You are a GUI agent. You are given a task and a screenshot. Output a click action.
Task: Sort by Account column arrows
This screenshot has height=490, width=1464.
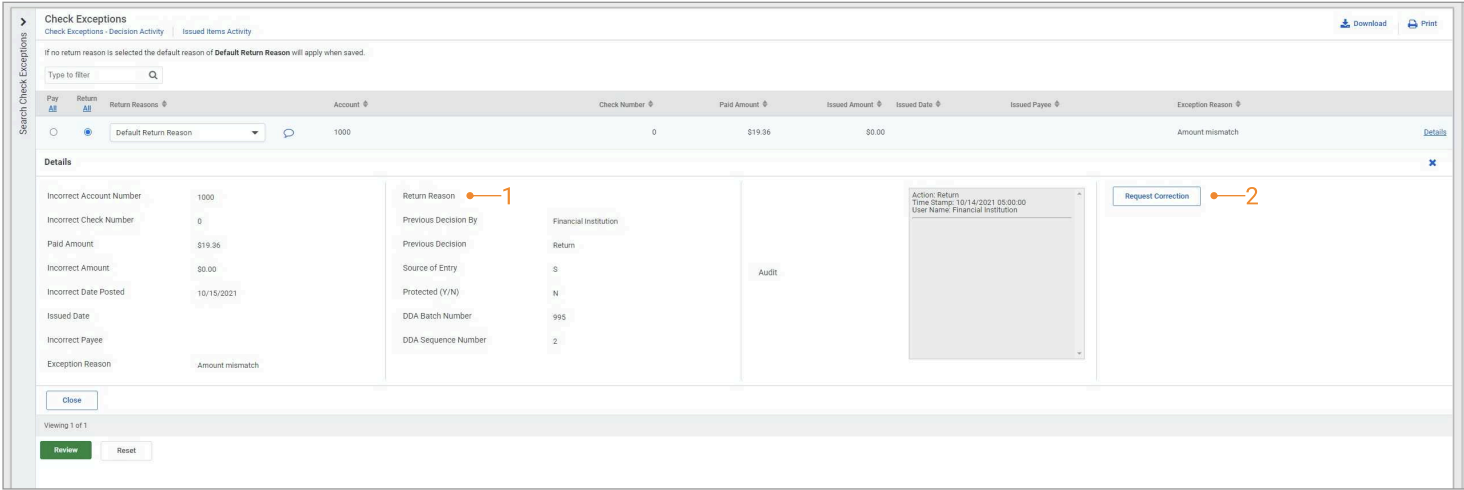coord(367,105)
